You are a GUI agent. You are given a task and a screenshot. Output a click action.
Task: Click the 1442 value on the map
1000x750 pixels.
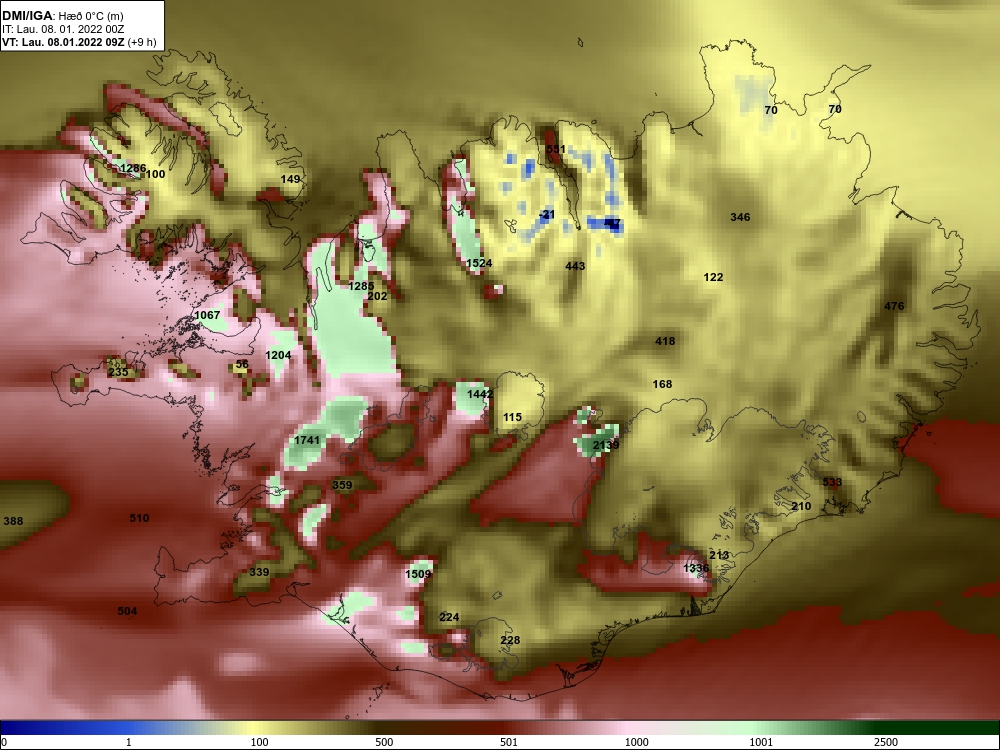(x=480, y=395)
